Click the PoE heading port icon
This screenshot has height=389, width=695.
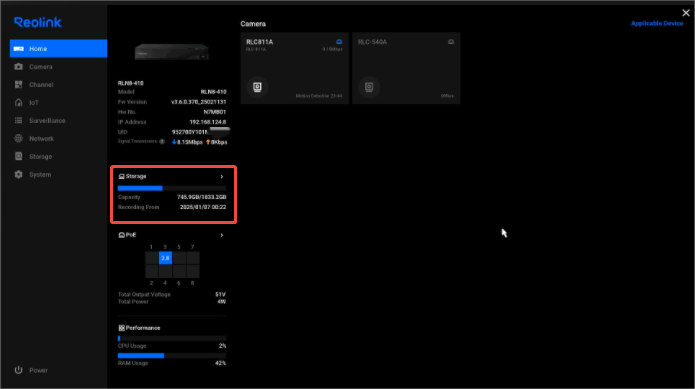tap(121, 235)
